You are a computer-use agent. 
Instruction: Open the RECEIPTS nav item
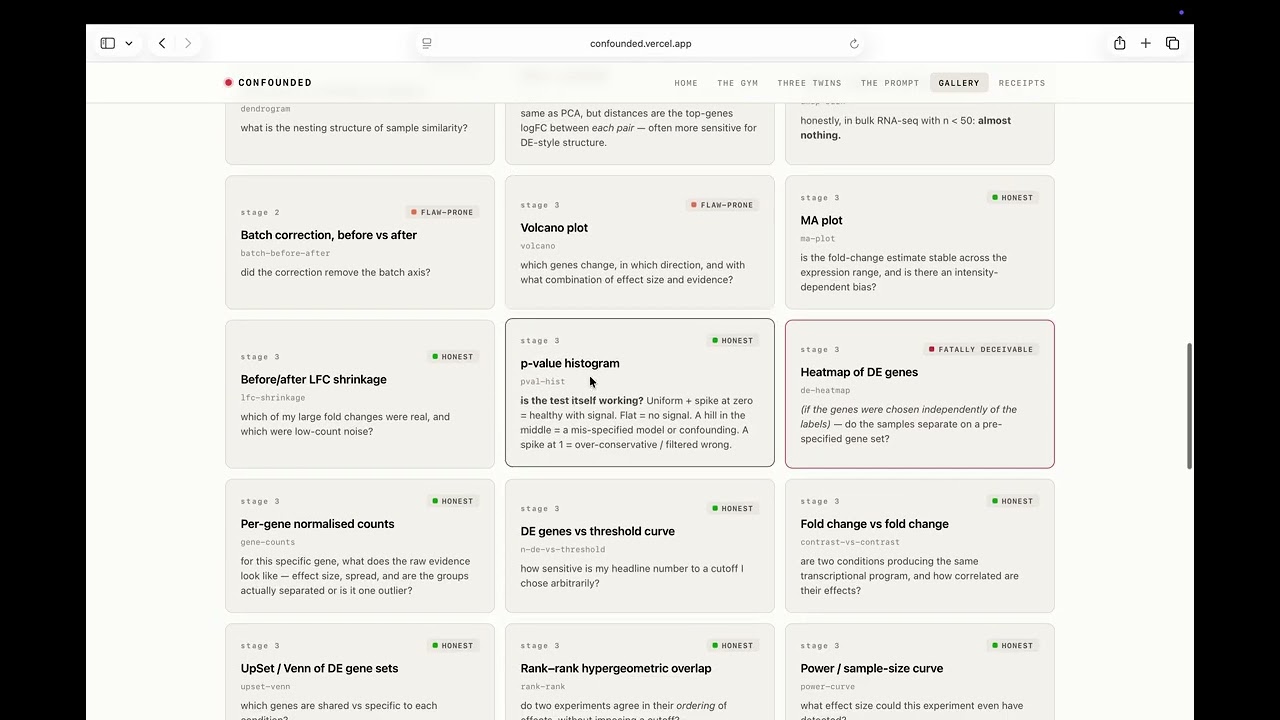point(1022,83)
